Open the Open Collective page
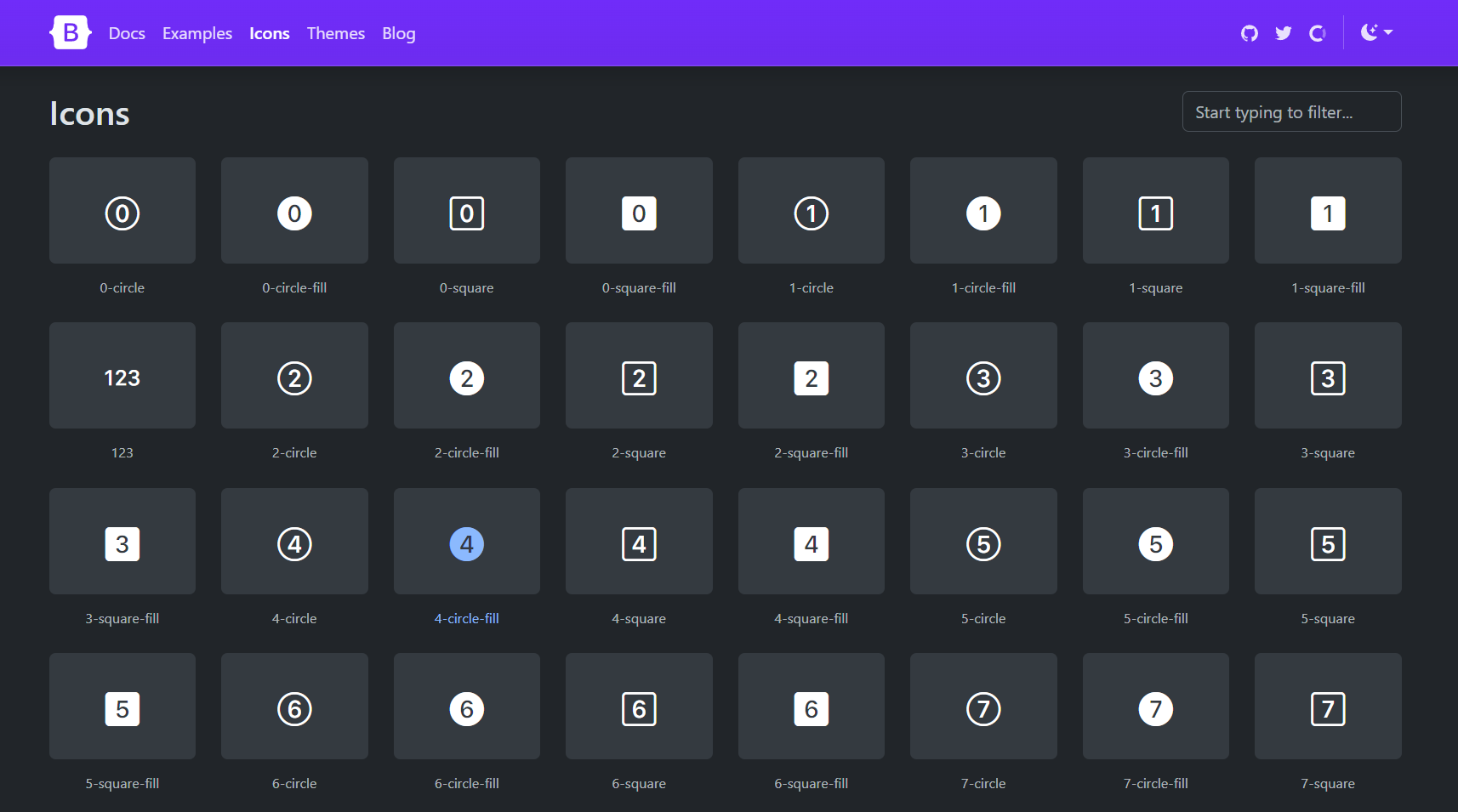The height and width of the screenshot is (812, 1458). click(x=1317, y=32)
